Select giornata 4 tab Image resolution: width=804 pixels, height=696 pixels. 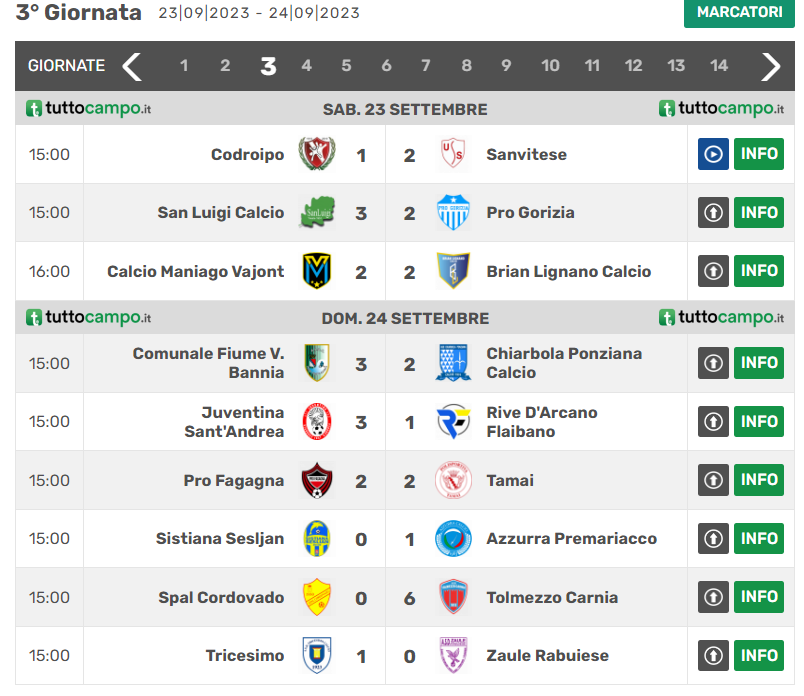[x=306, y=66]
